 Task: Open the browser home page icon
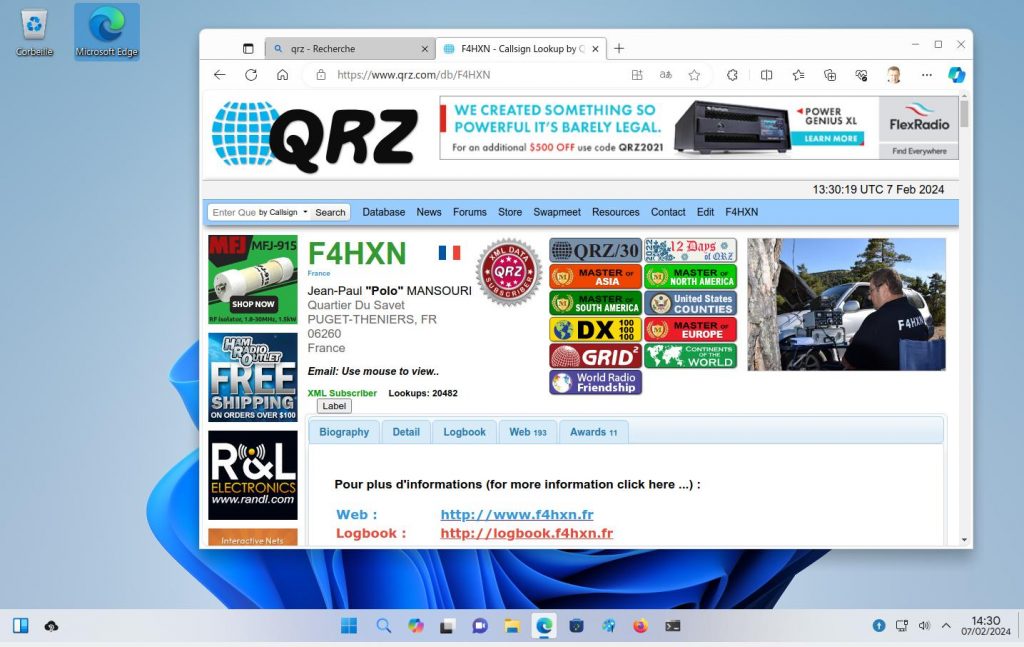[x=282, y=75]
